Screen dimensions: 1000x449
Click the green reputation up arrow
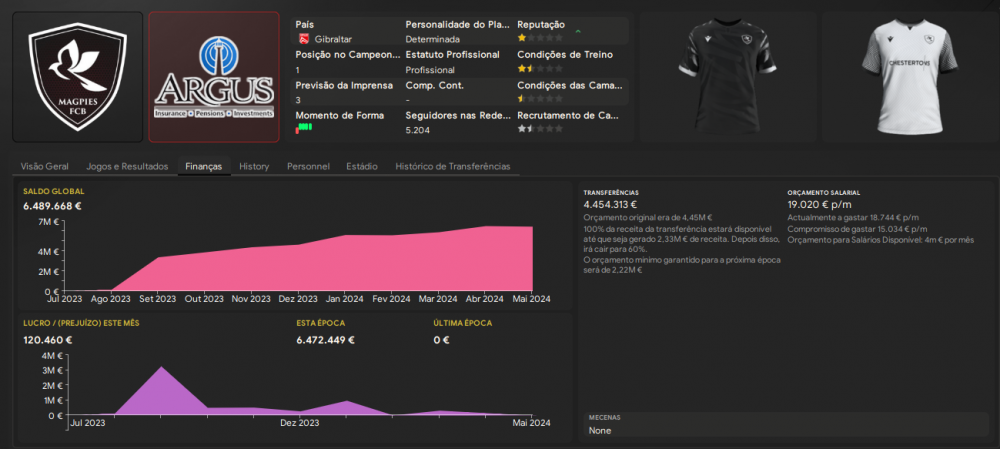click(x=578, y=31)
